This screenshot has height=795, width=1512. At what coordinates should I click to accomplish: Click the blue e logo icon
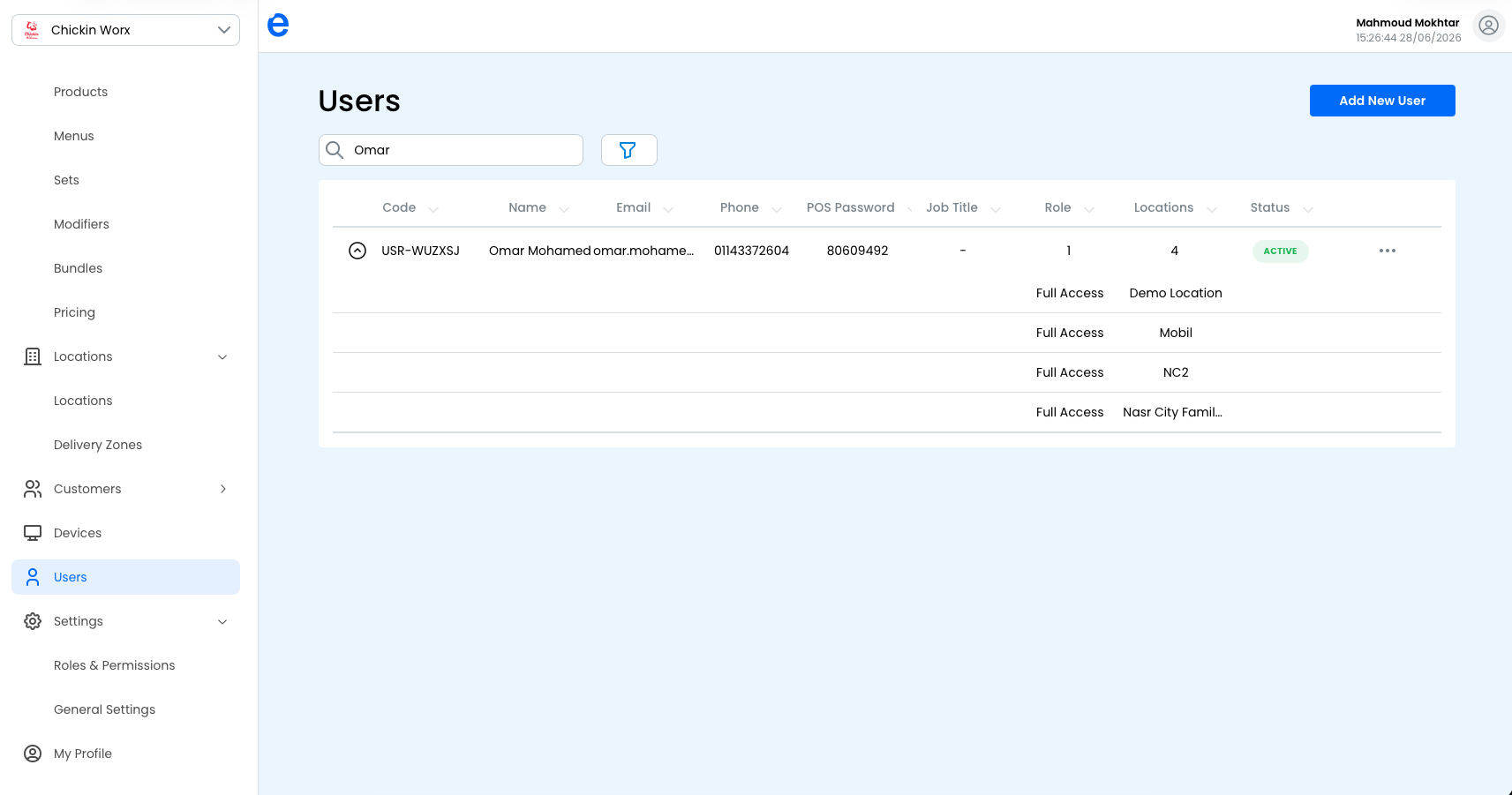pyautogui.click(x=278, y=25)
